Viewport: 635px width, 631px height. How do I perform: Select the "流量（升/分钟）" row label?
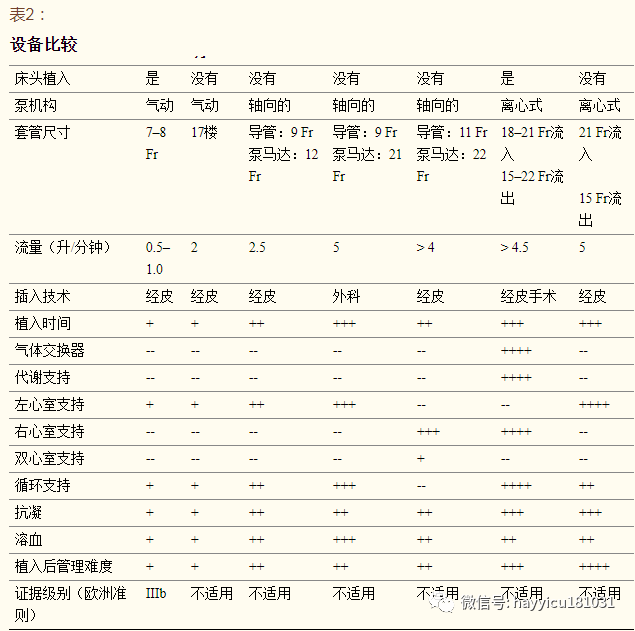pos(62,247)
